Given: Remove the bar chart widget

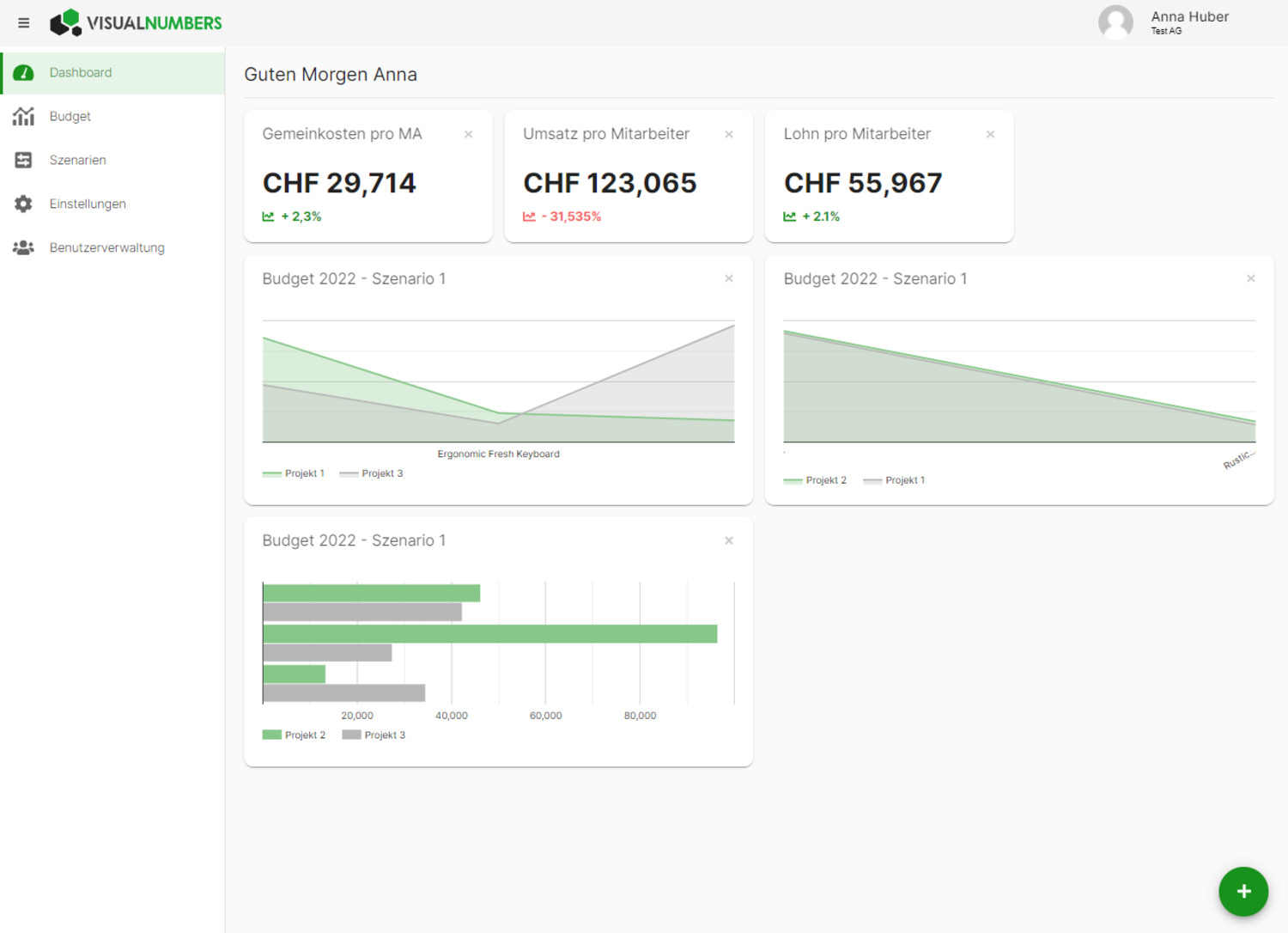Looking at the screenshot, I should click(x=729, y=540).
